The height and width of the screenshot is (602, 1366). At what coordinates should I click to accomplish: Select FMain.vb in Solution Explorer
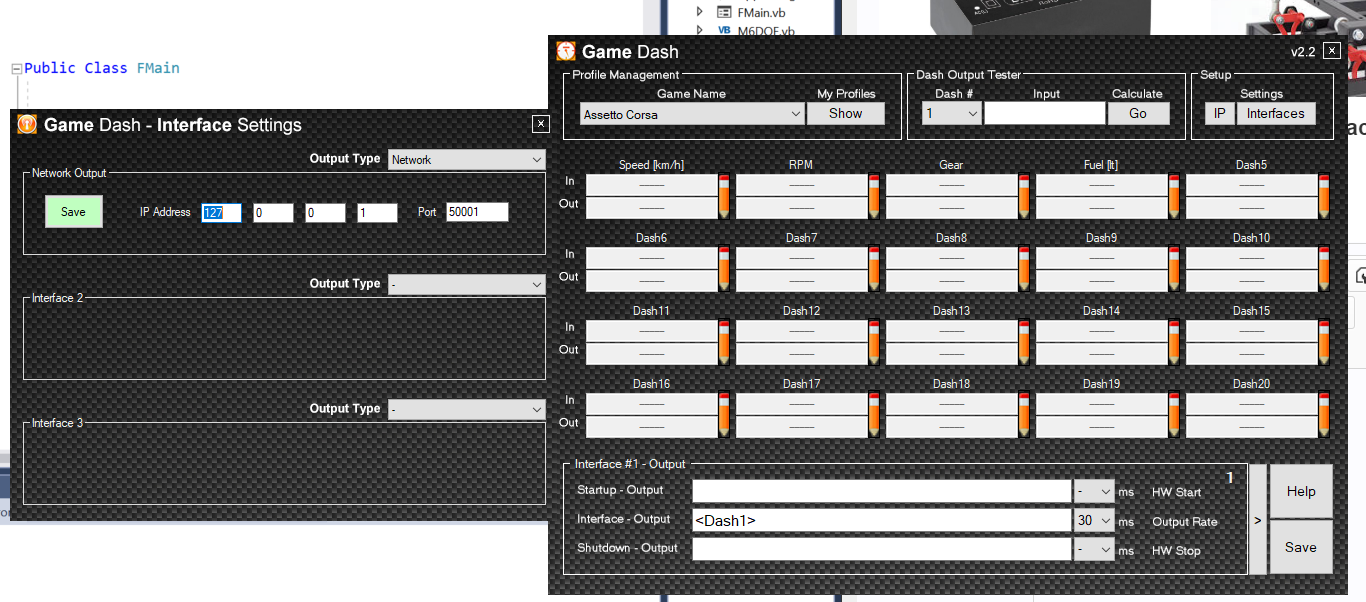coord(760,13)
